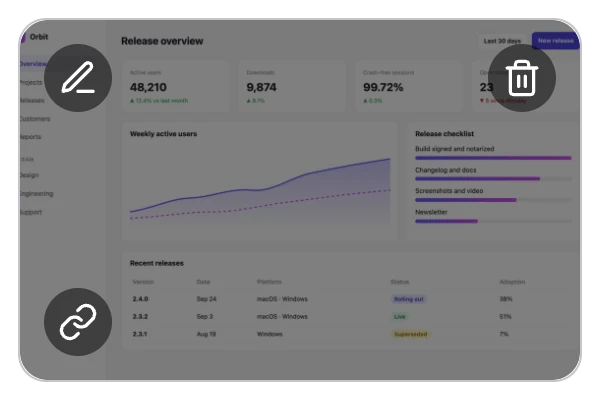This screenshot has height=400, width=600.
Task: Click the Crash-free sessions 99.72% card
Action: point(409,87)
